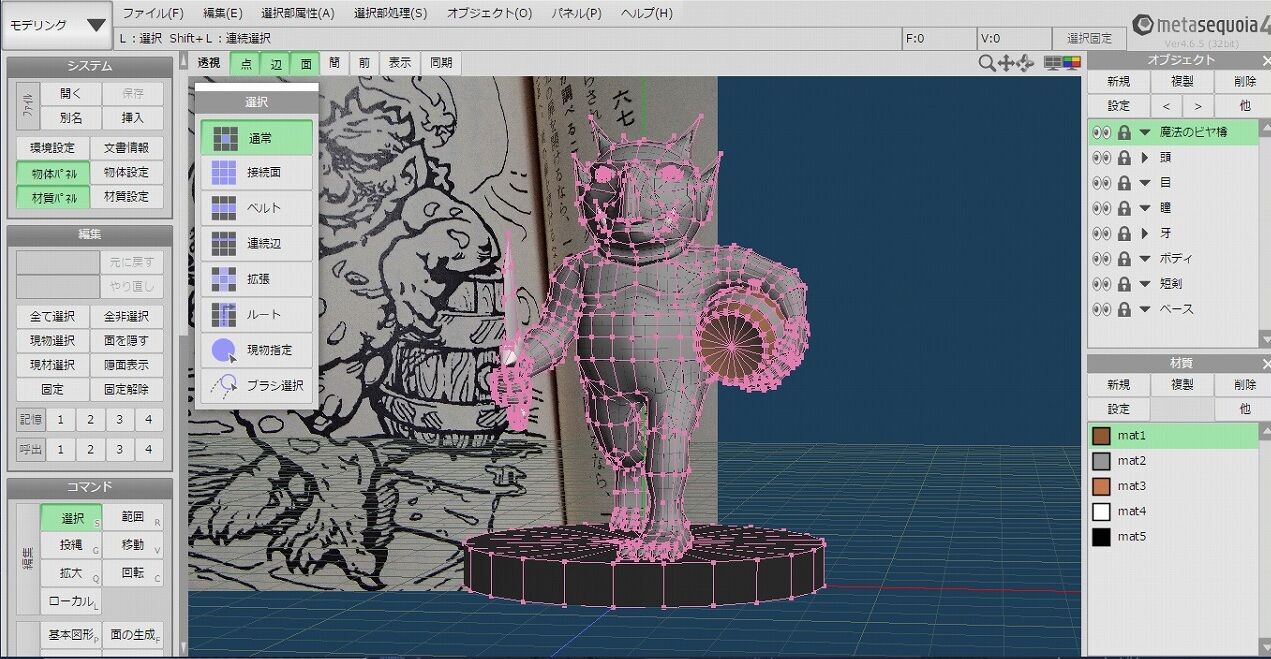Hide the 短剣 object
This screenshot has width=1271, height=659.
(x=1102, y=284)
